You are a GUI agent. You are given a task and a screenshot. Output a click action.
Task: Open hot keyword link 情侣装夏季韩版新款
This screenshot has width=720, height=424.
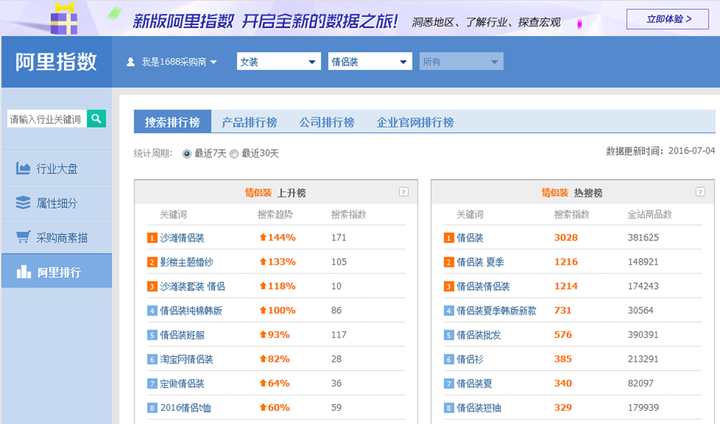pyautogui.click(x=496, y=311)
